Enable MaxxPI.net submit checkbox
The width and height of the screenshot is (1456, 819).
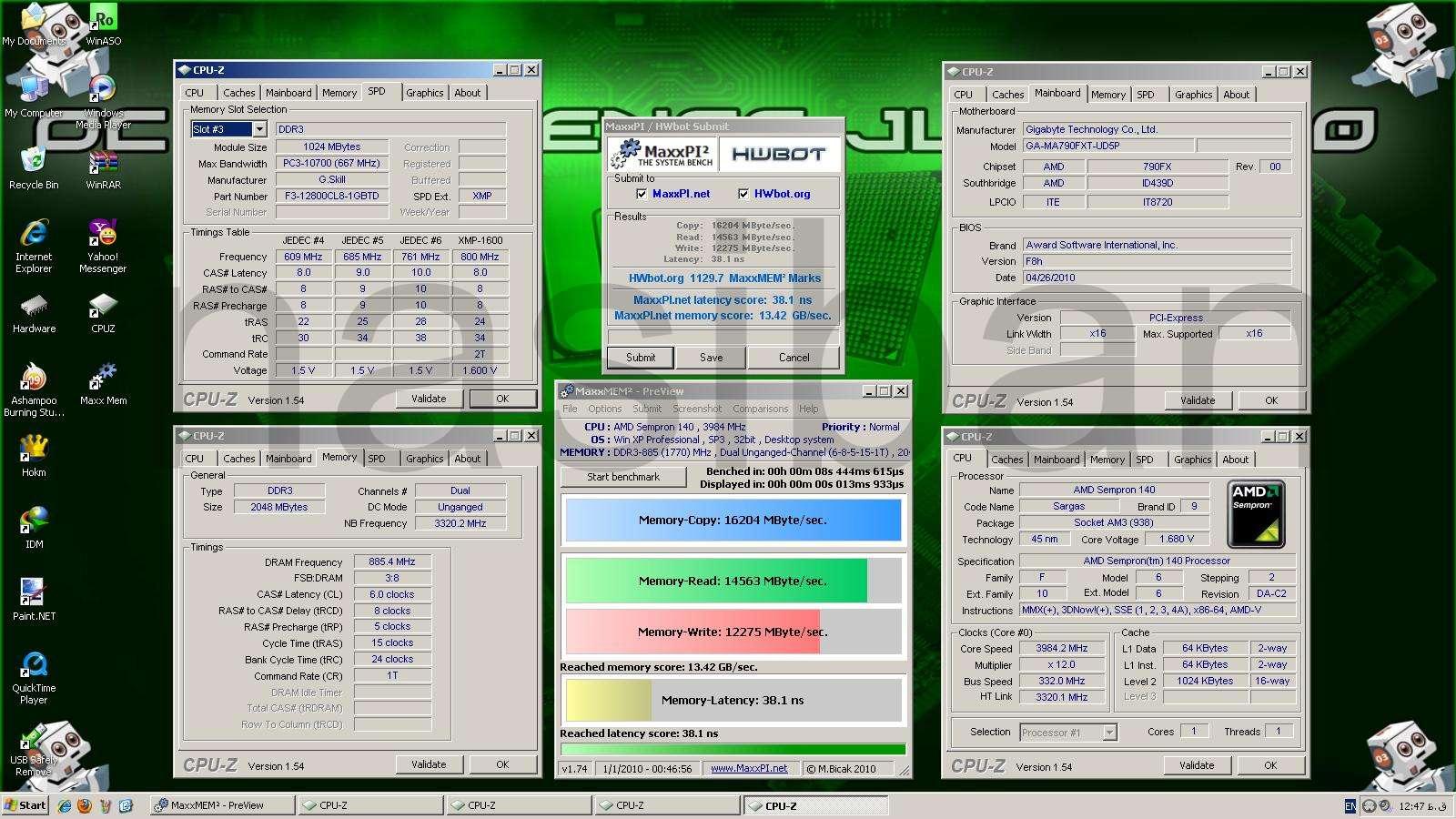pyautogui.click(x=642, y=194)
